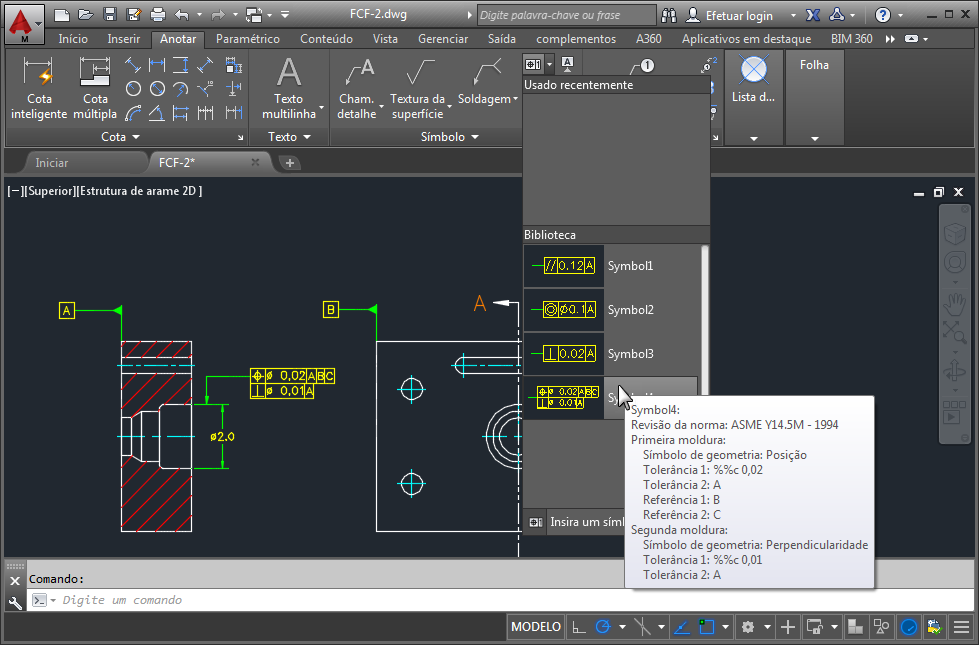Select the radius dimension icon
This screenshot has height=645, width=979.
coord(132,89)
